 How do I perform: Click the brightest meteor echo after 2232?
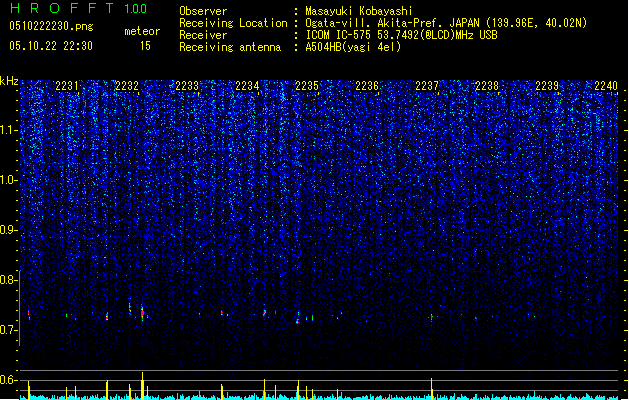tap(142, 313)
